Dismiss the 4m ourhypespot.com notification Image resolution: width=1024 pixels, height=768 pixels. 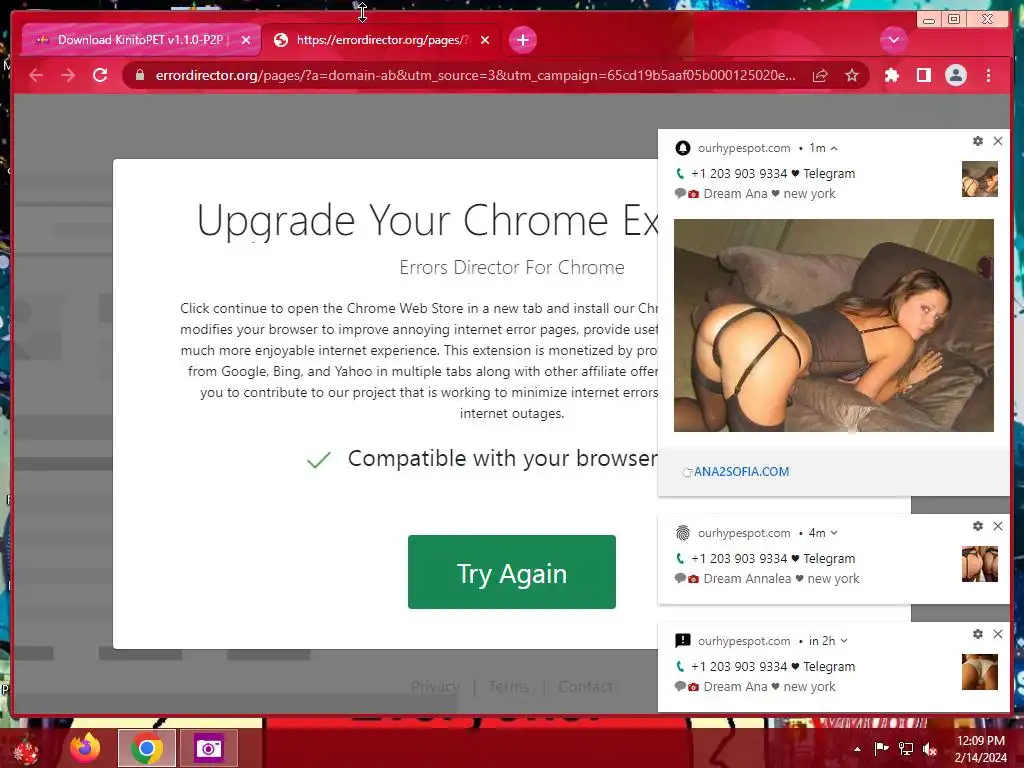click(998, 526)
